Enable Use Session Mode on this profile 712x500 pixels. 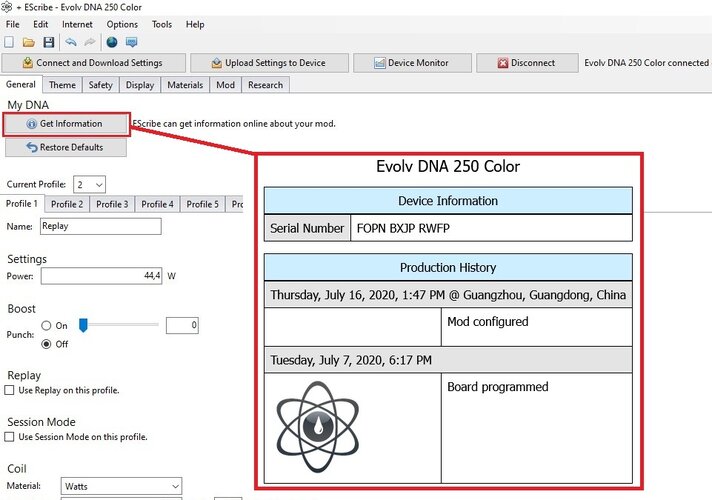coord(9,436)
